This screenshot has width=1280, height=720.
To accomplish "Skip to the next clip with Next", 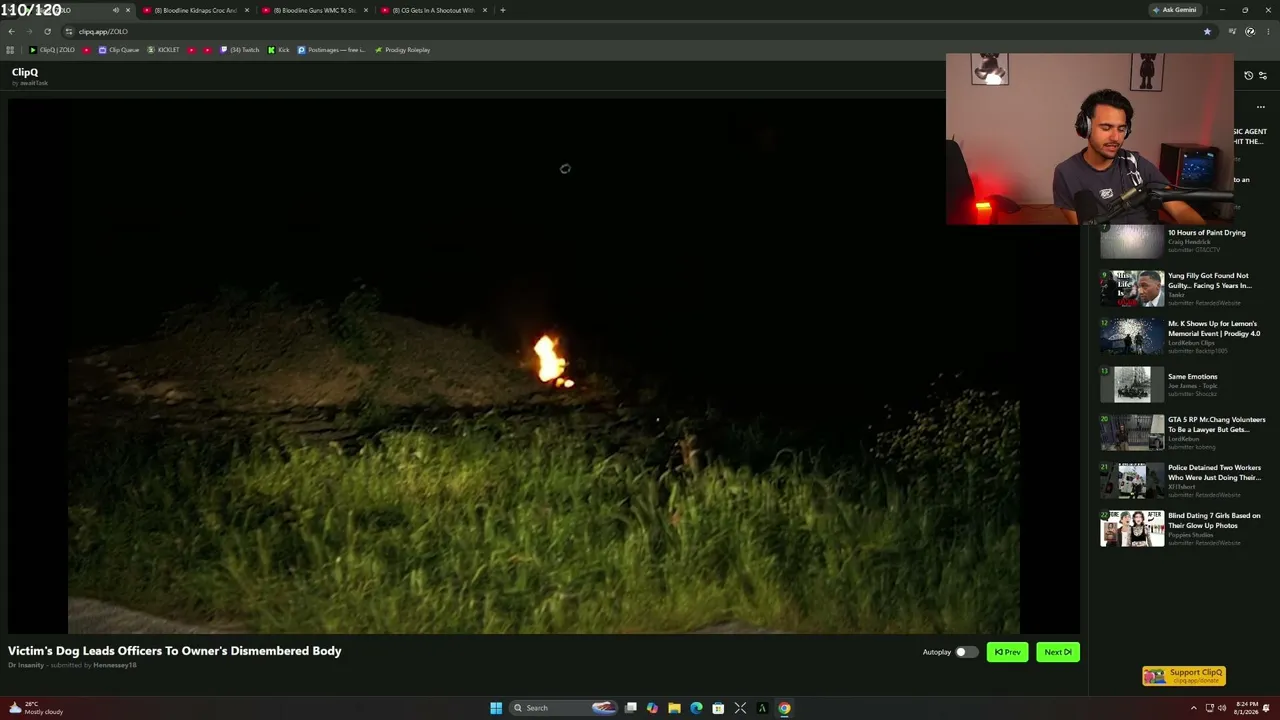I will click(1058, 652).
